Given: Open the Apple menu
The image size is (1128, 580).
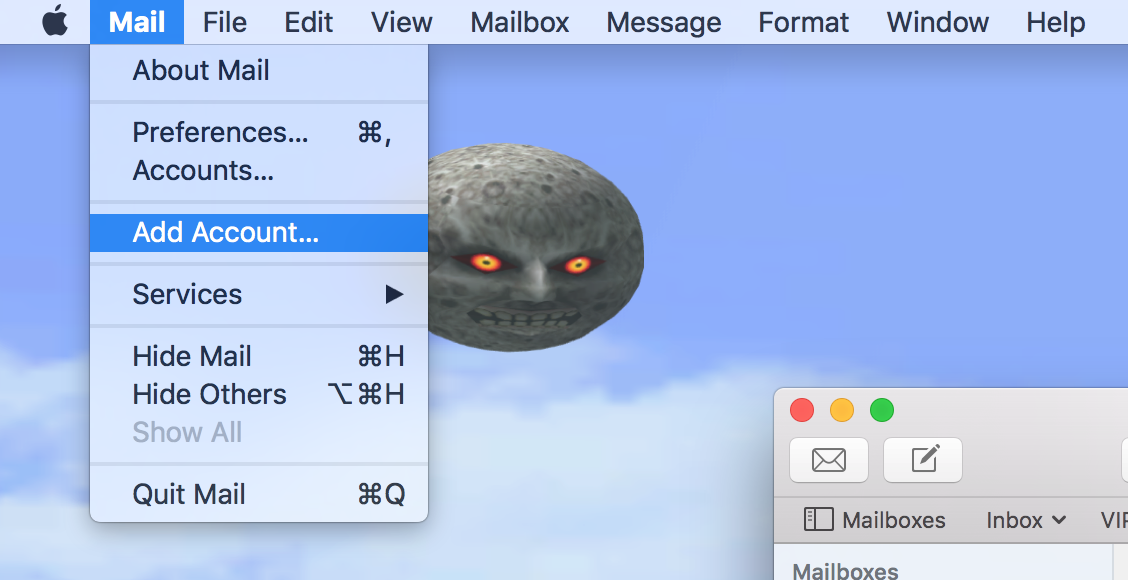Looking at the screenshot, I should pyautogui.click(x=55, y=22).
